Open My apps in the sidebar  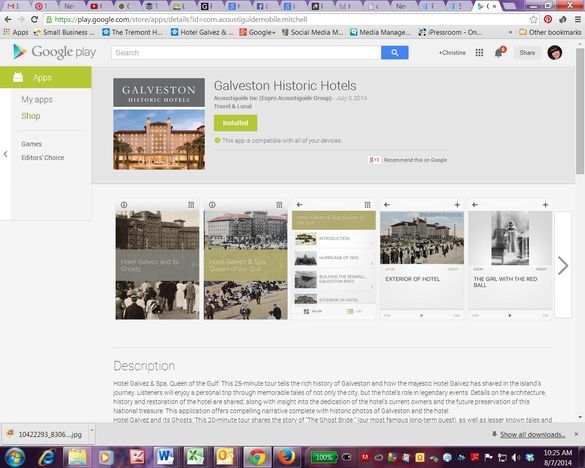coord(37,100)
